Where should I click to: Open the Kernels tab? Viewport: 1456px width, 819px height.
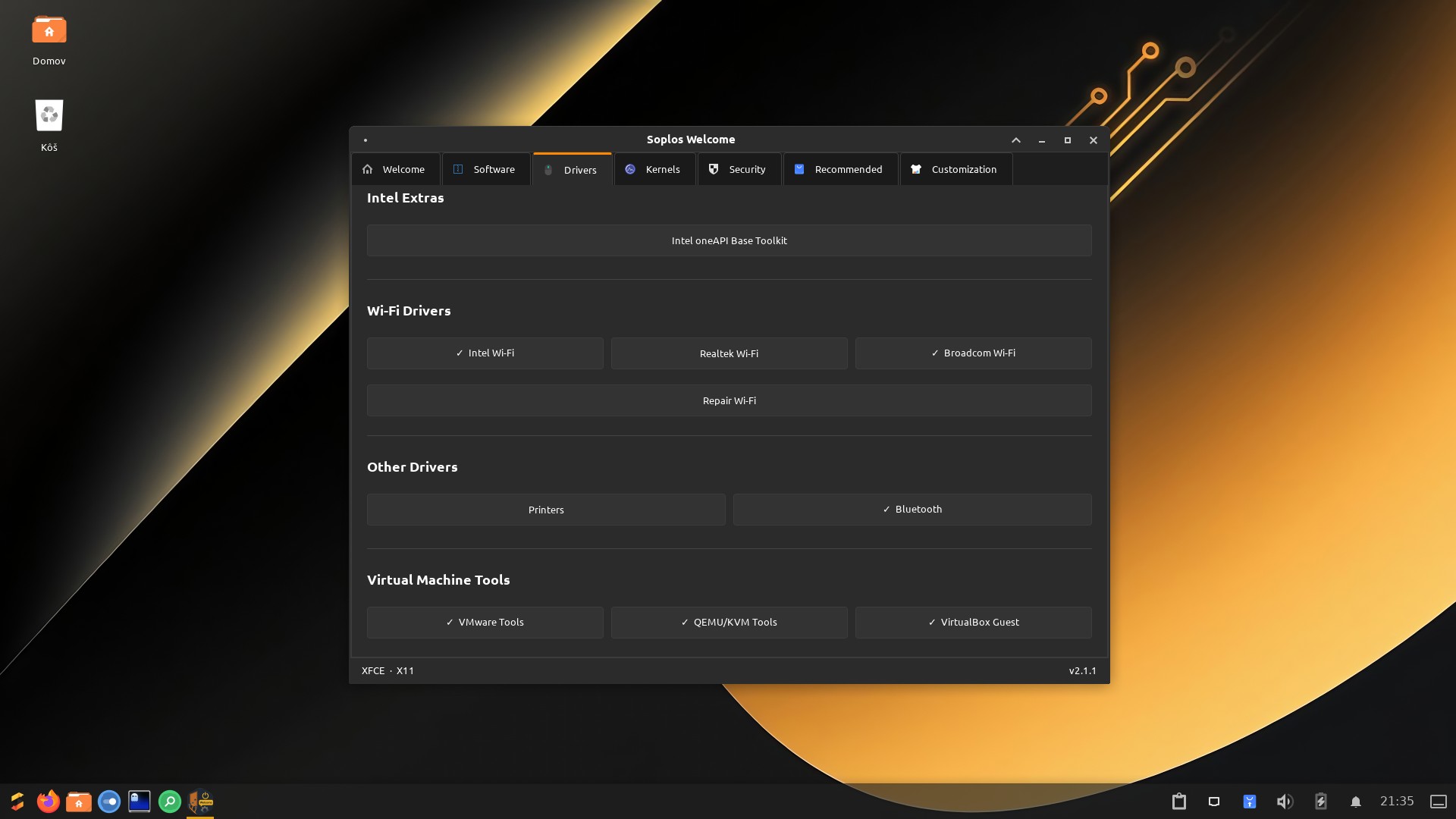pyautogui.click(x=654, y=169)
